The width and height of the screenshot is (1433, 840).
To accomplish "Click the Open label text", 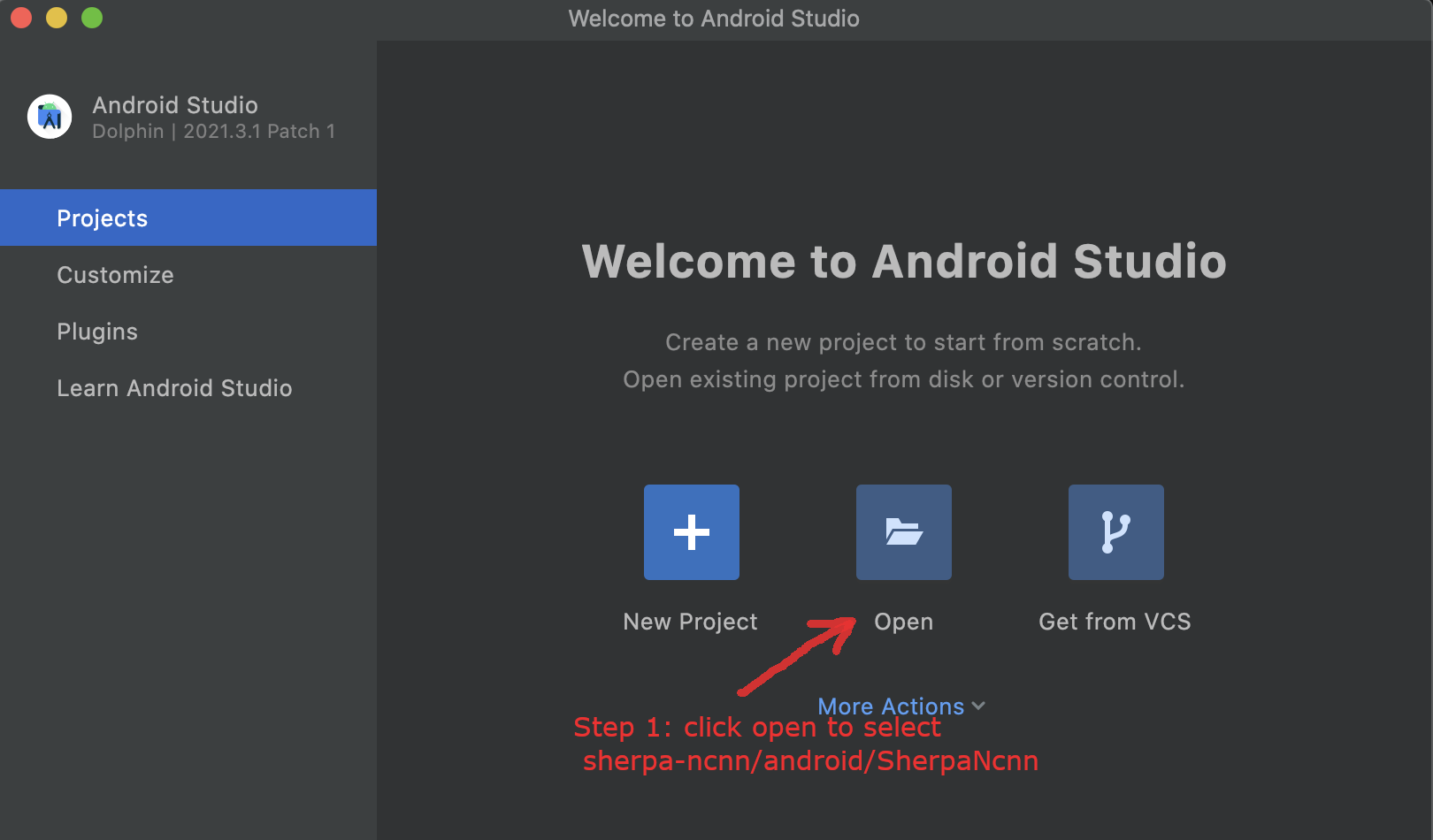I will [903, 622].
